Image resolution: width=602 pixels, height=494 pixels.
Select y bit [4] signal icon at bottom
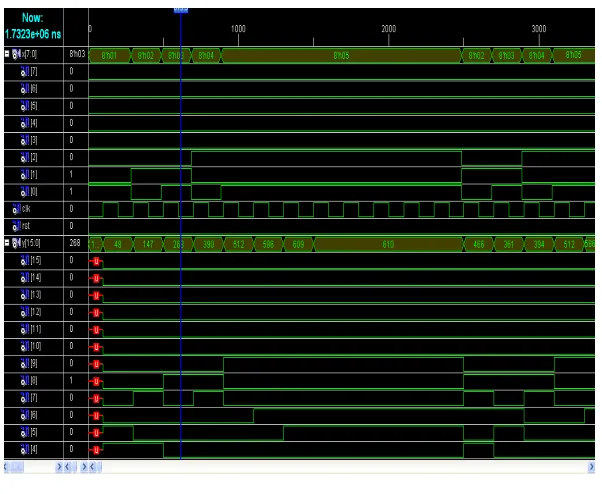point(25,449)
